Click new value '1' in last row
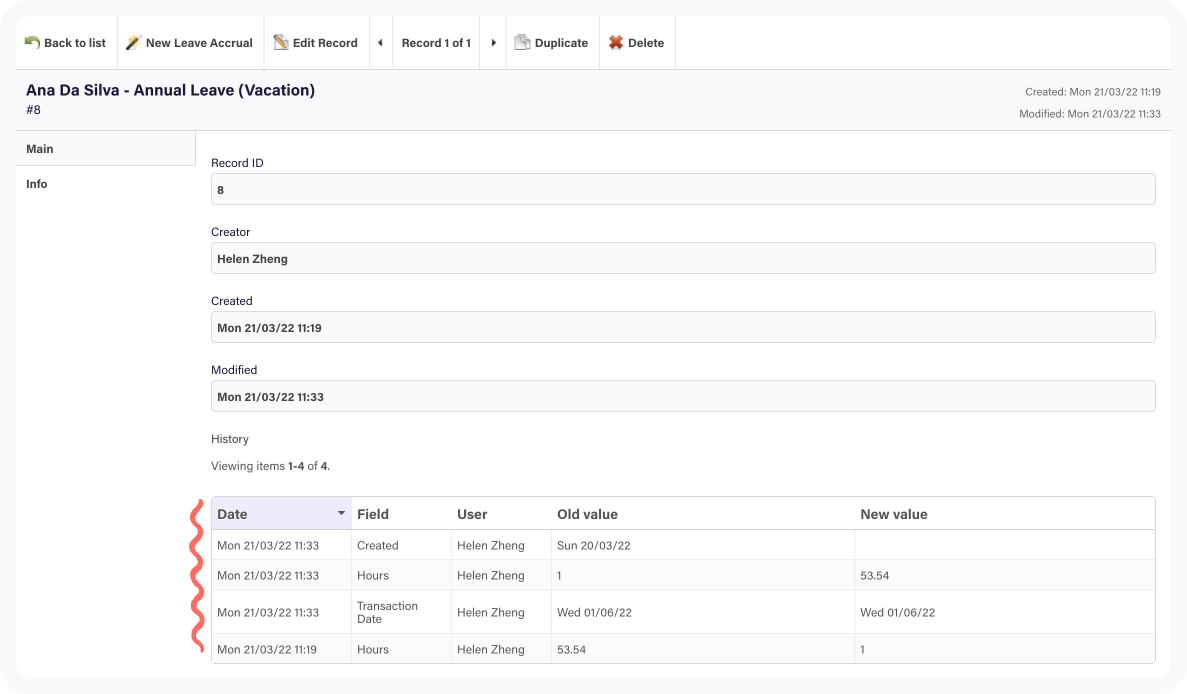 click(862, 649)
